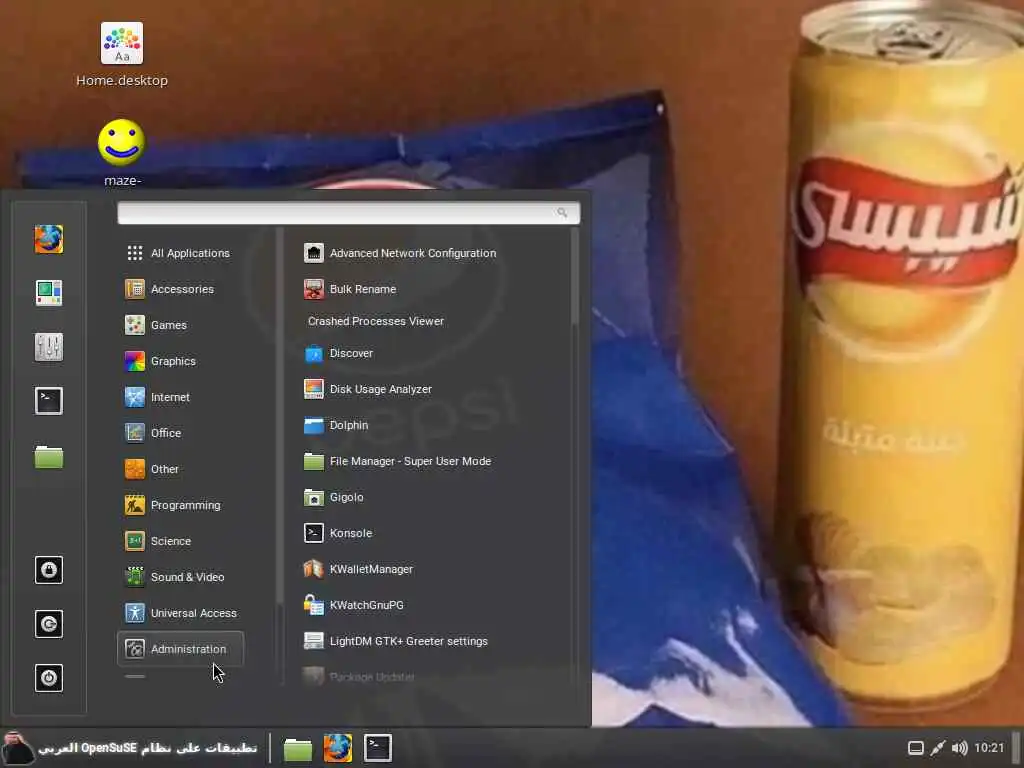The width and height of the screenshot is (1024, 768).
Task: Open system settings mixer icon in favorites
Action: tap(49, 347)
